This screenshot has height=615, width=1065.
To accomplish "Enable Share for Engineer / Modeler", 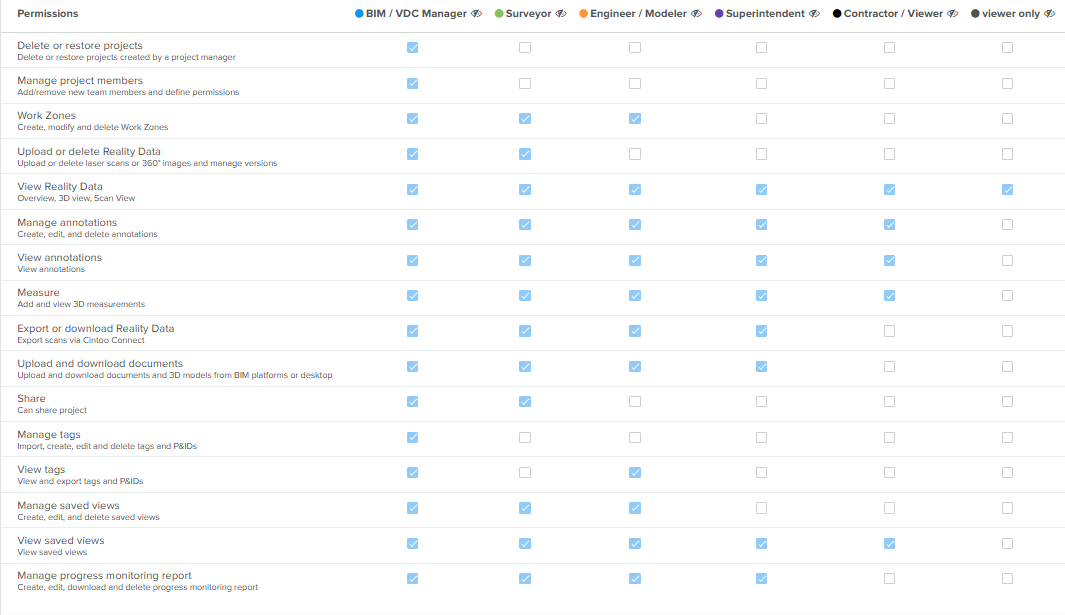I will pos(635,402).
